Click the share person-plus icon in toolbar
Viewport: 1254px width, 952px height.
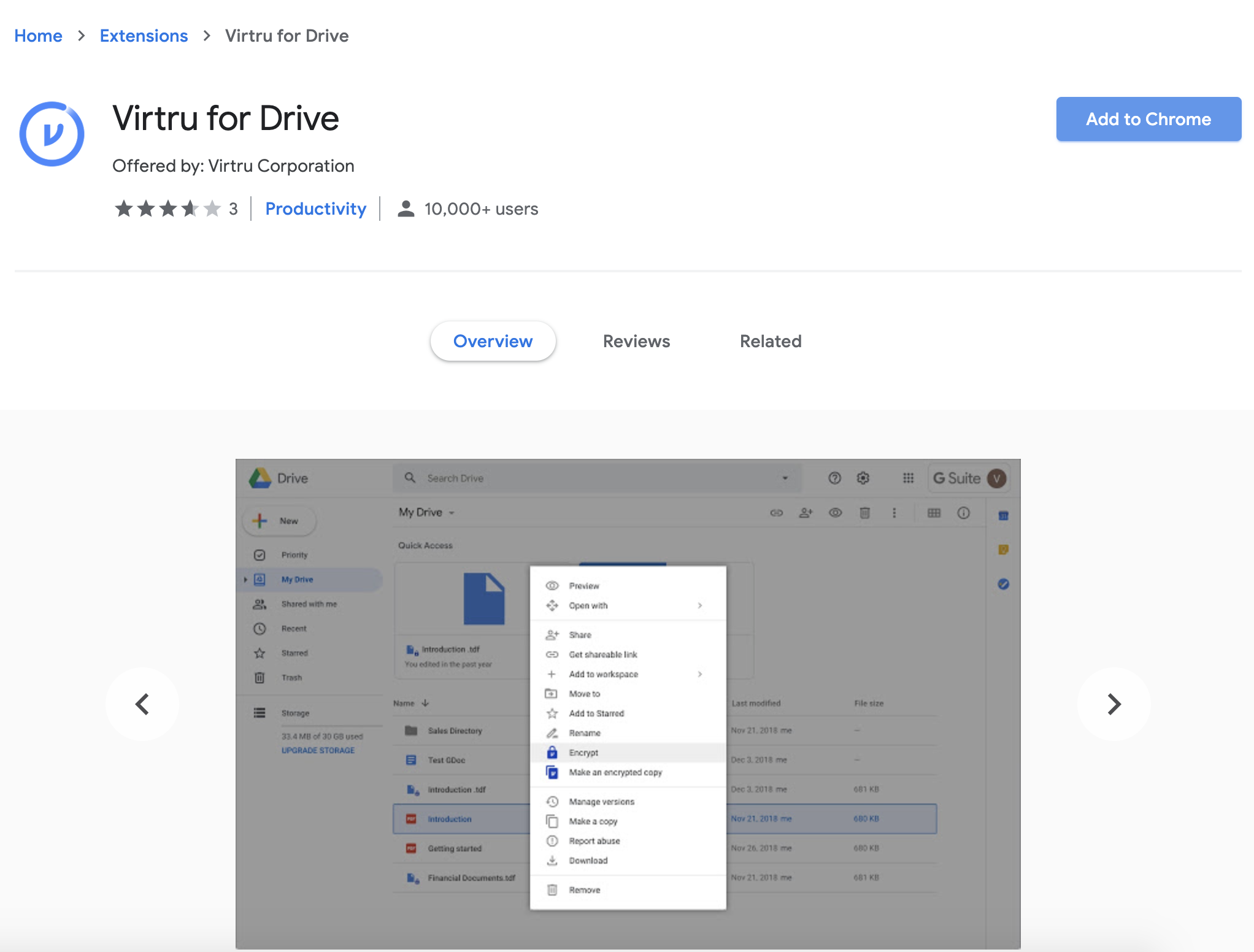tap(806, 513)
